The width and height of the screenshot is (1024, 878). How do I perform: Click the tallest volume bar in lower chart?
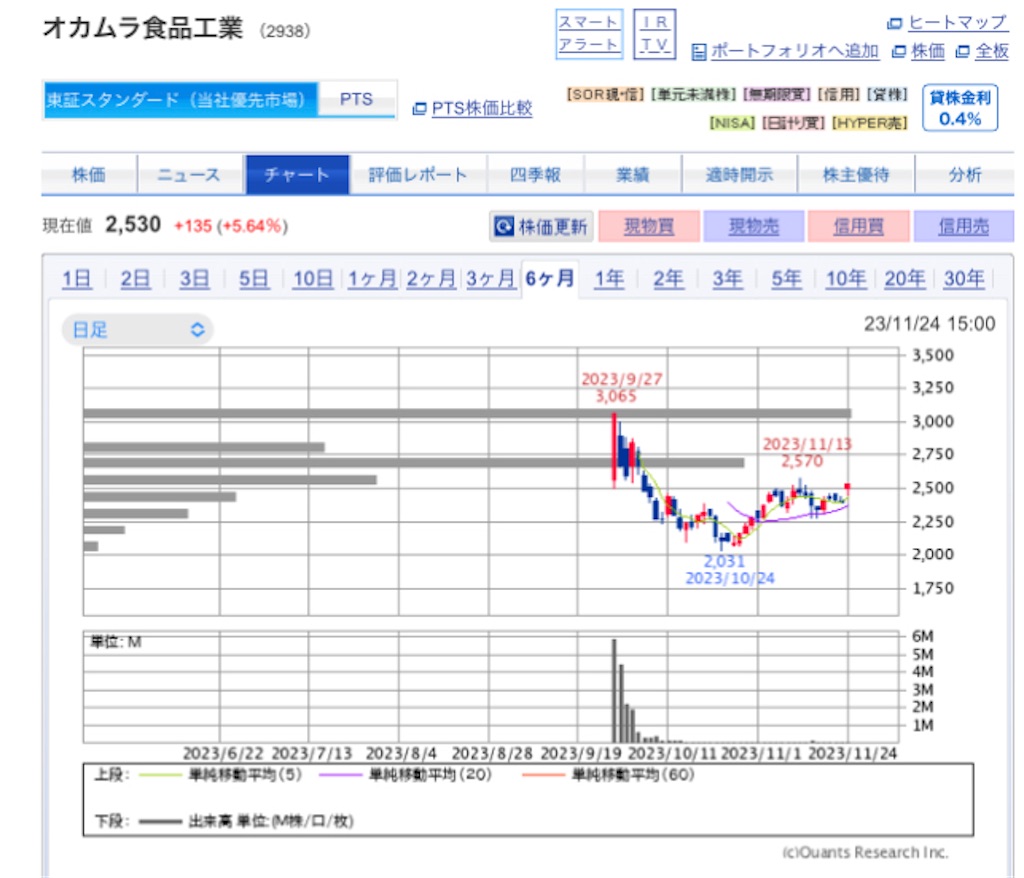pyautogui.click(x=614, y=691)
